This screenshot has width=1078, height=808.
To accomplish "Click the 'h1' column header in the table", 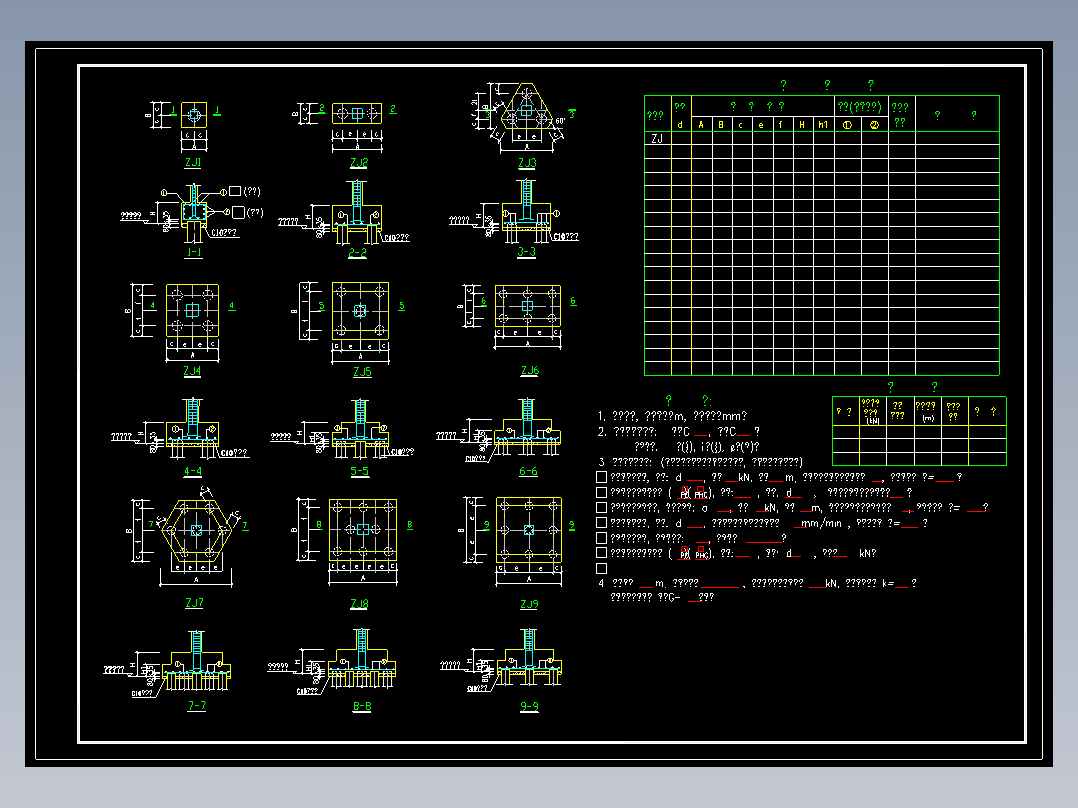I will tap(823, 124).
